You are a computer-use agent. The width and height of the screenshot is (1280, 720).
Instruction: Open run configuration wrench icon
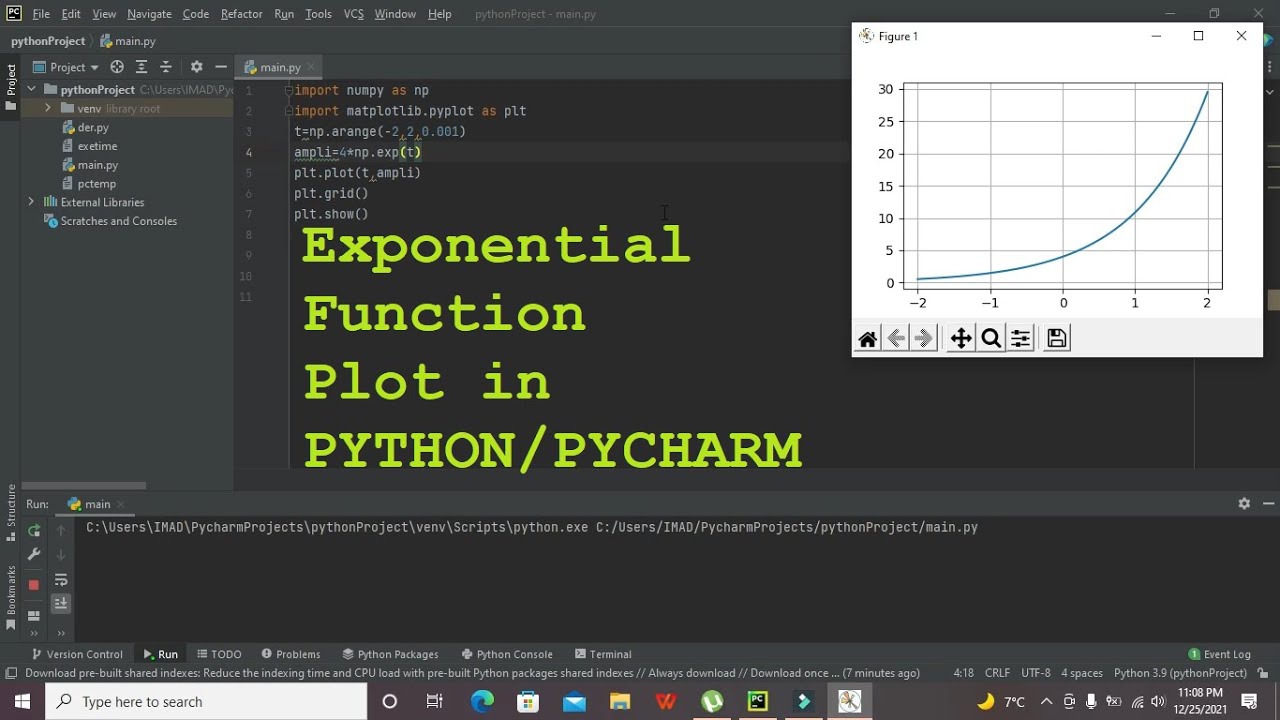(34, 555)
